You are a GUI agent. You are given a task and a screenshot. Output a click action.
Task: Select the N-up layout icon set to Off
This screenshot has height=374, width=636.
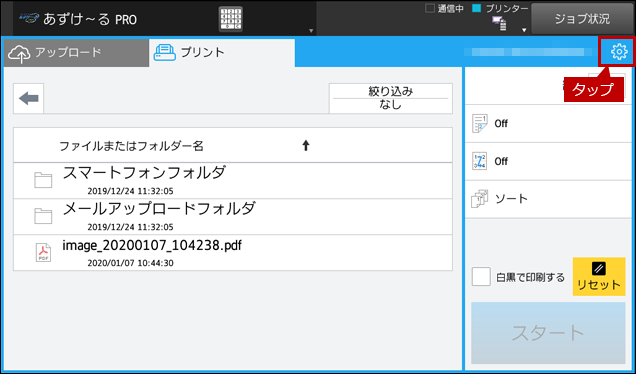point(479,123)
